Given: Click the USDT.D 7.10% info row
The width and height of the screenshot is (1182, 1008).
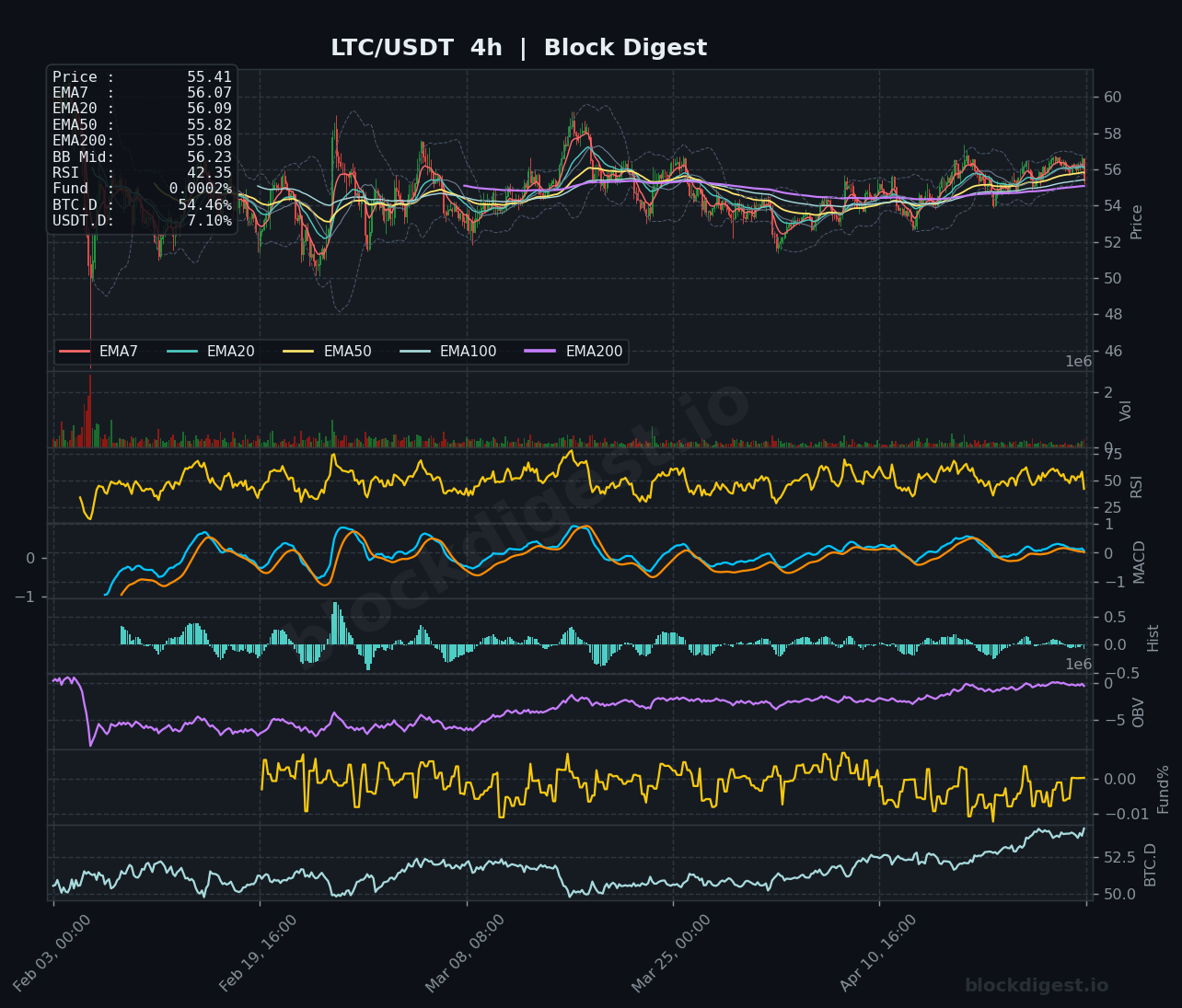Looking at the screenshot, I should click(142, 221).
